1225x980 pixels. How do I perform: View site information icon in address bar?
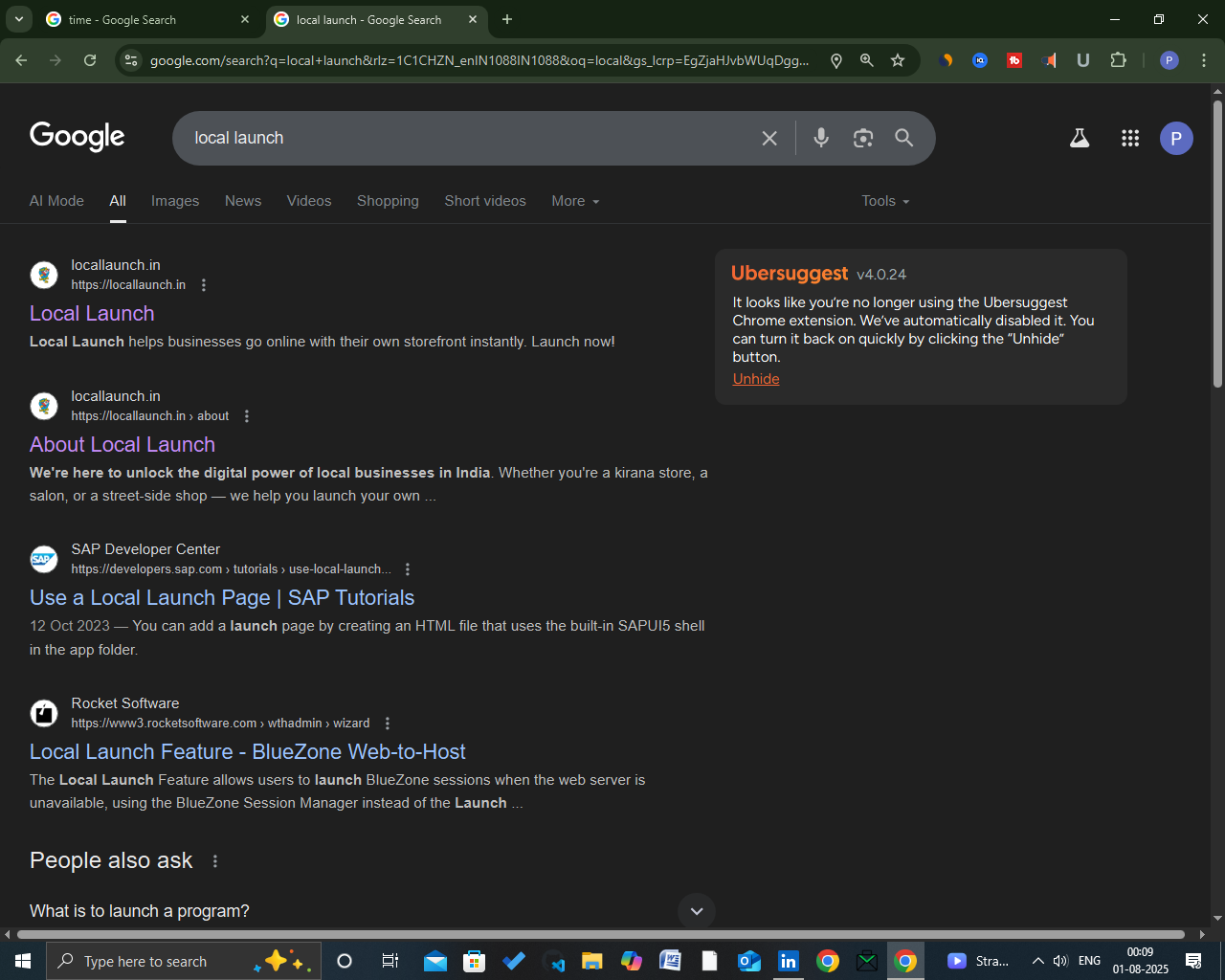click(x=131, y=60)
